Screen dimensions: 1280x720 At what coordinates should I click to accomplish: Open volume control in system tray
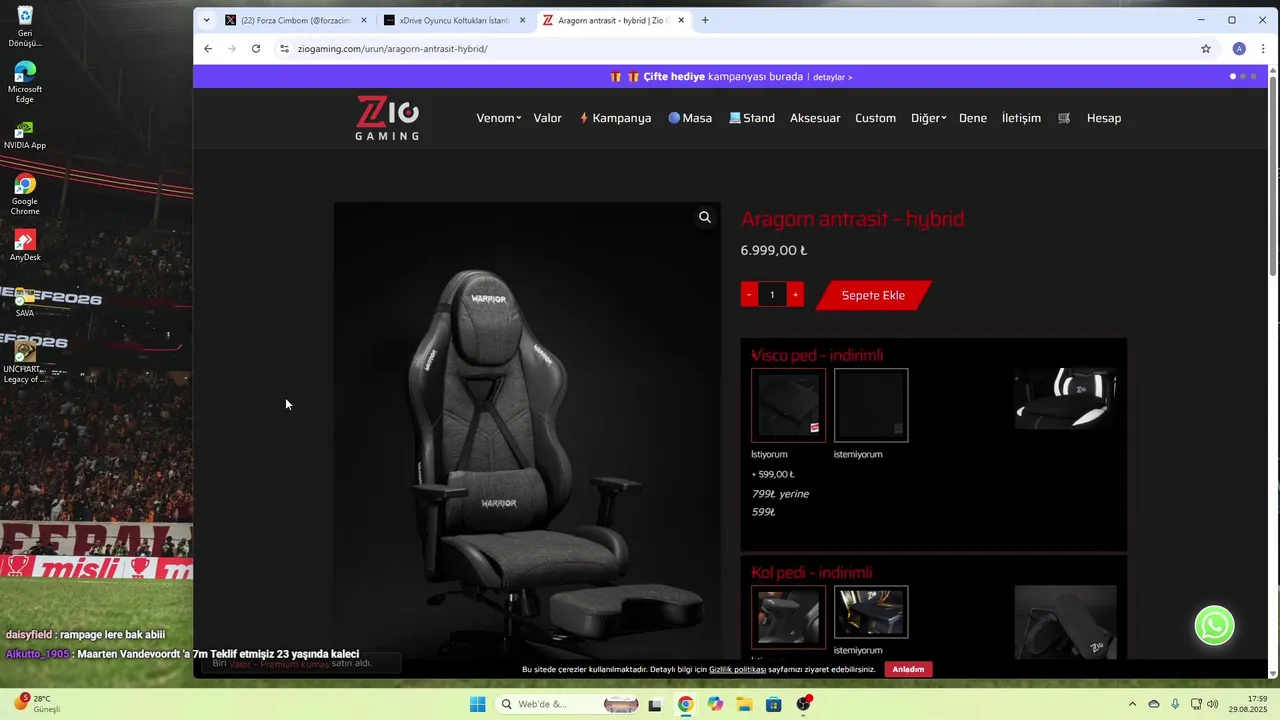click(1212, 704)
